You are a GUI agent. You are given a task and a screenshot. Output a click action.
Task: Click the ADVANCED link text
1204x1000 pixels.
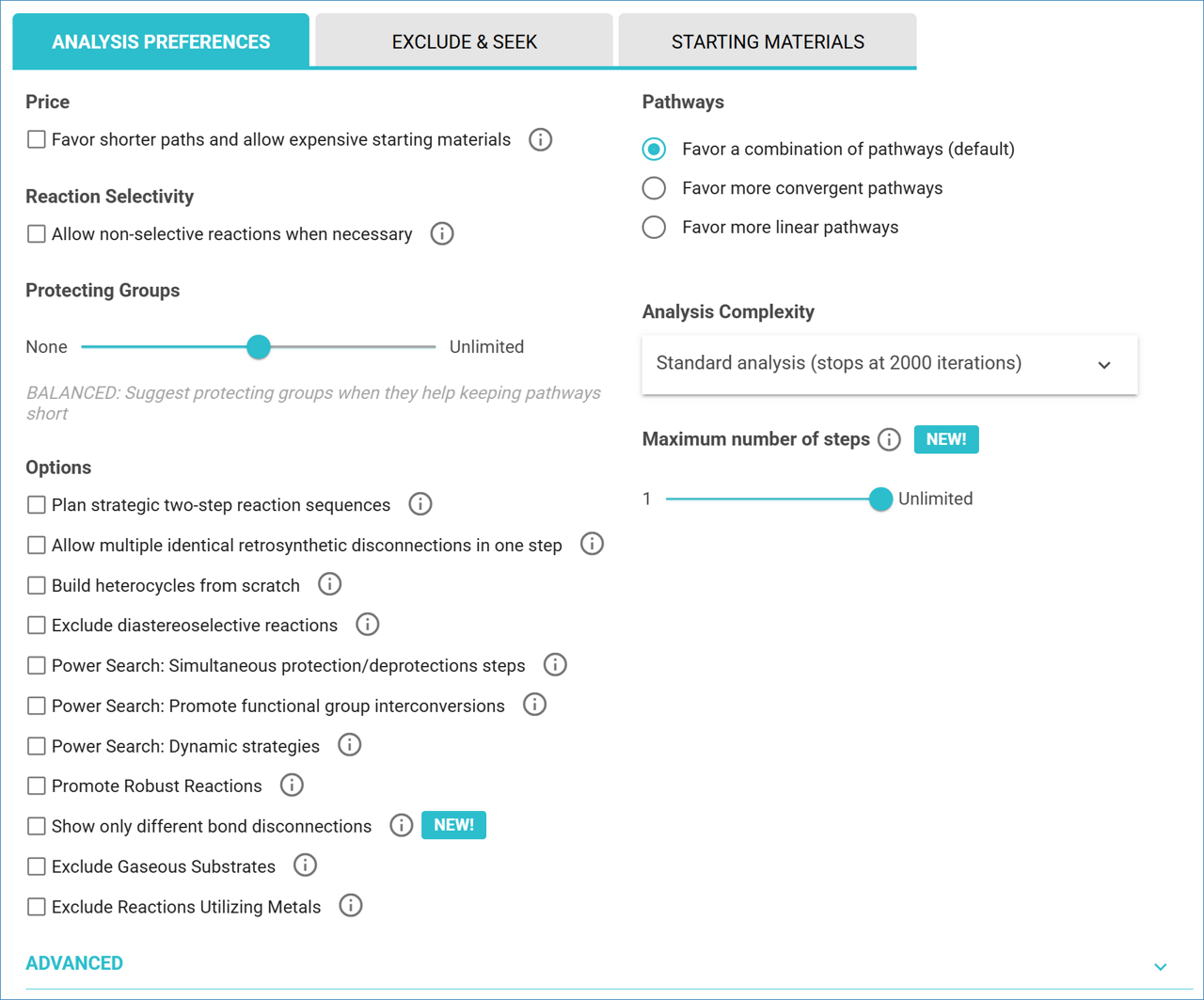pos(74,963)
